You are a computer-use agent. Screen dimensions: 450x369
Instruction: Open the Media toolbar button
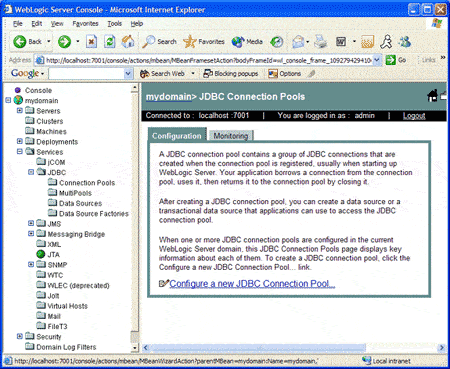point(247,42)
